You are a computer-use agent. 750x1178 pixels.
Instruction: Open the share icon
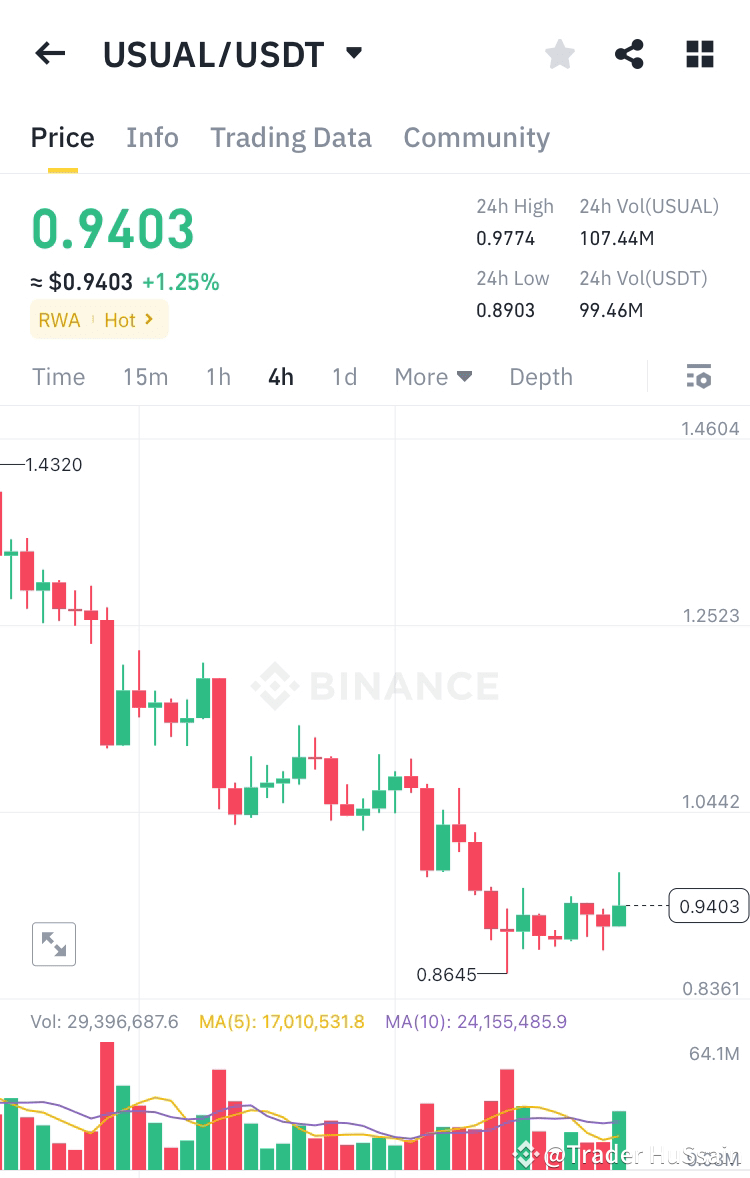click(x=628, y=54)
